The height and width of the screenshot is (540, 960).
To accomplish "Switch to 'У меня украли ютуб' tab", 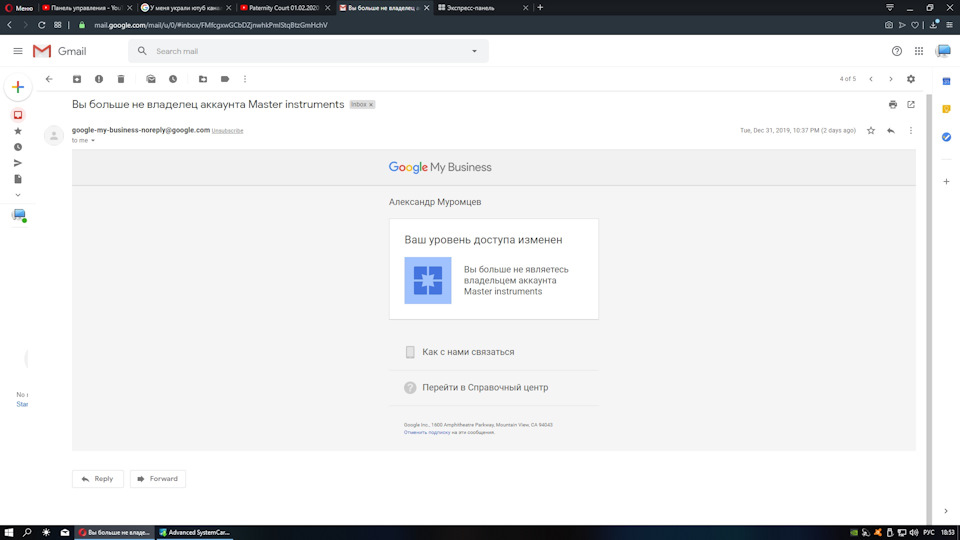I will (x=186, y=8).
